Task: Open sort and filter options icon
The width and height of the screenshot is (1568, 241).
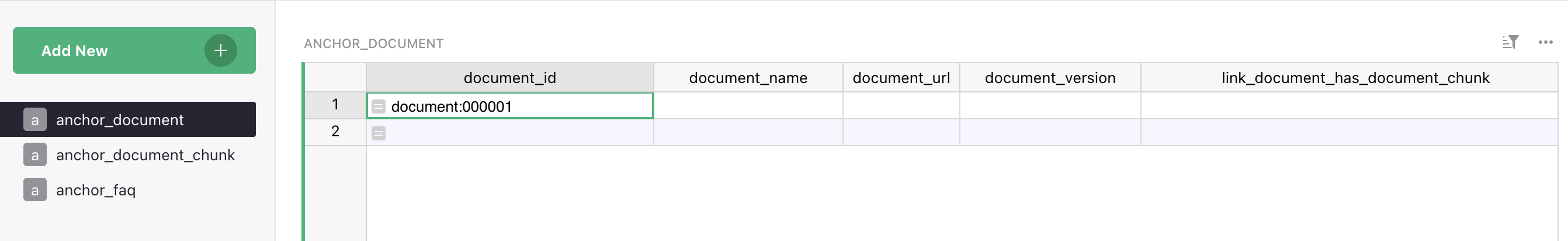Action: 1510,42
